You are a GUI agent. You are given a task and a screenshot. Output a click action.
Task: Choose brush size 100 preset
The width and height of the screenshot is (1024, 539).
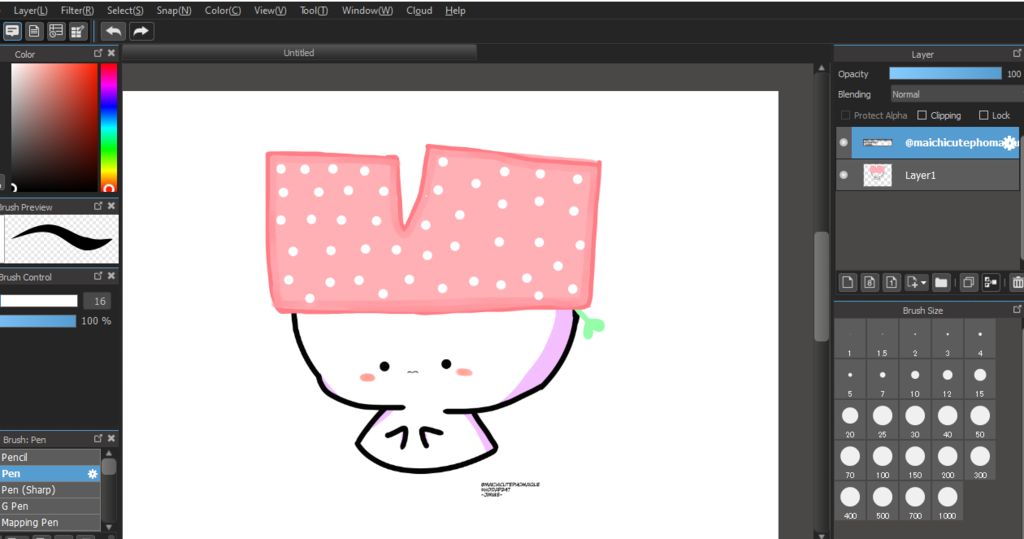[x=882, y=462]
